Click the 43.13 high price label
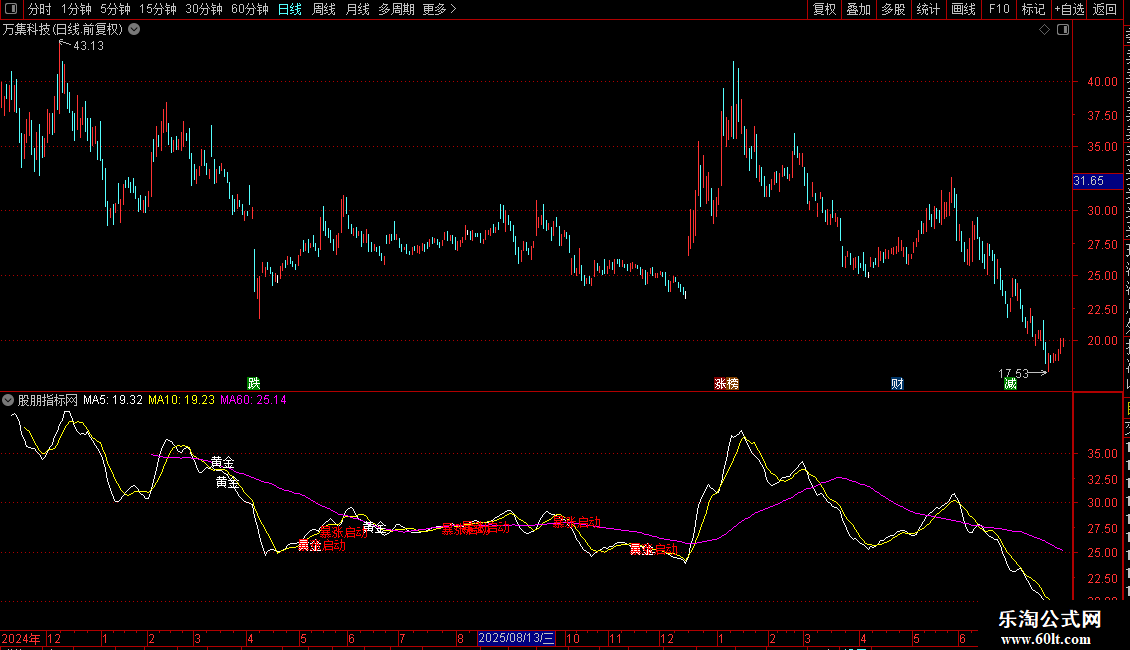The width and height of the screenshot is (1130, 650). (x=89, y=46)
